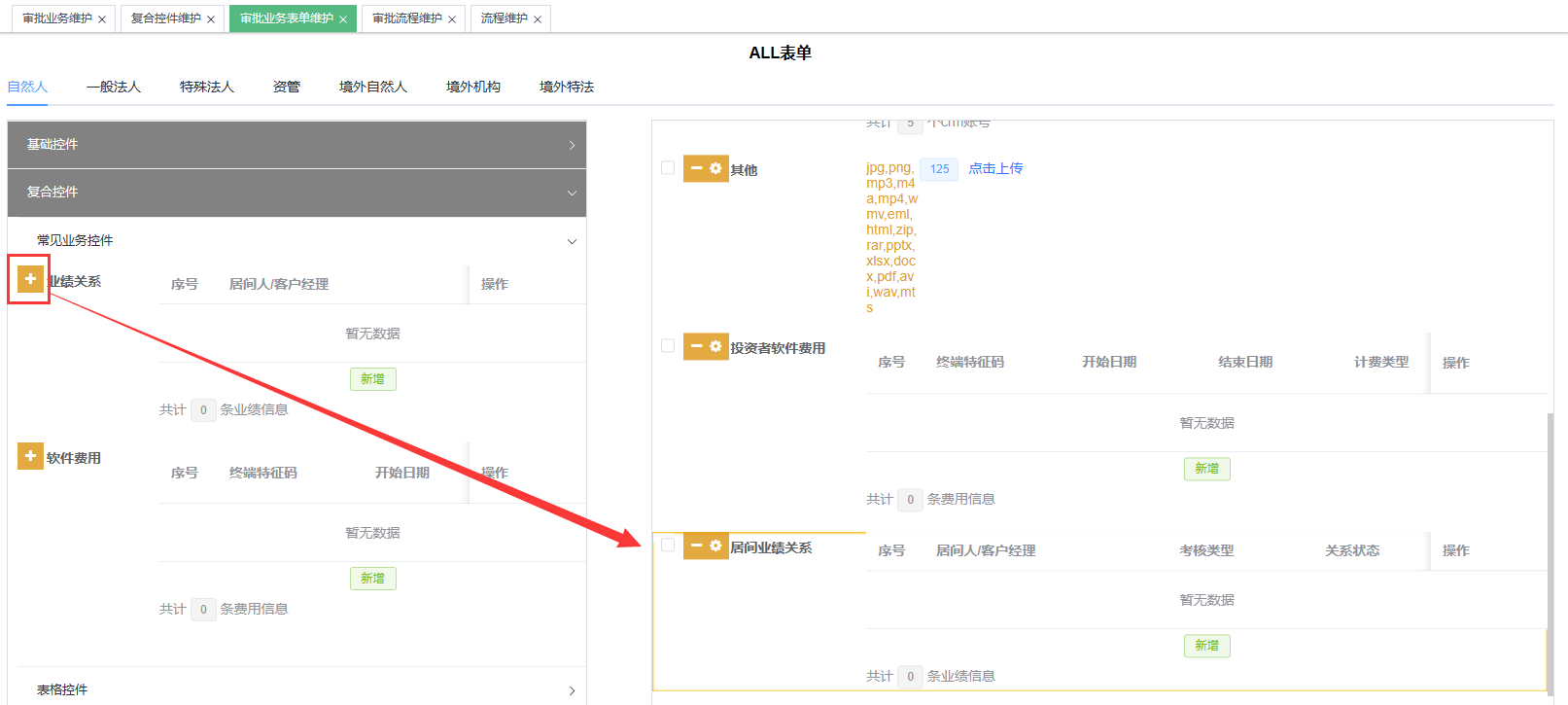Click 新增 in left 业绩关系 table
Screen dimensions: 1568x705
pos(373,379)
